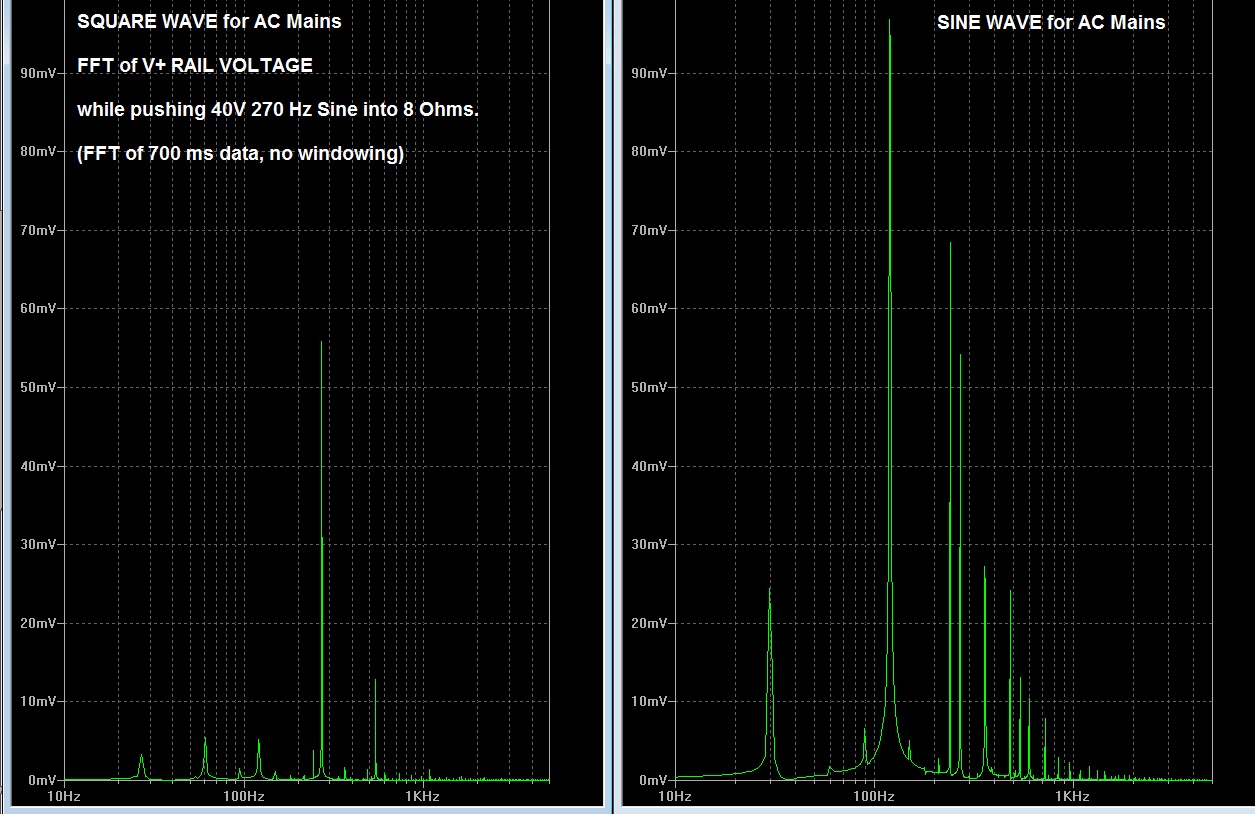Screen dimensions: 1255x814
Task: Click the "SQUARE WAVE for AC Mains" title
Action: click(209, 21)
